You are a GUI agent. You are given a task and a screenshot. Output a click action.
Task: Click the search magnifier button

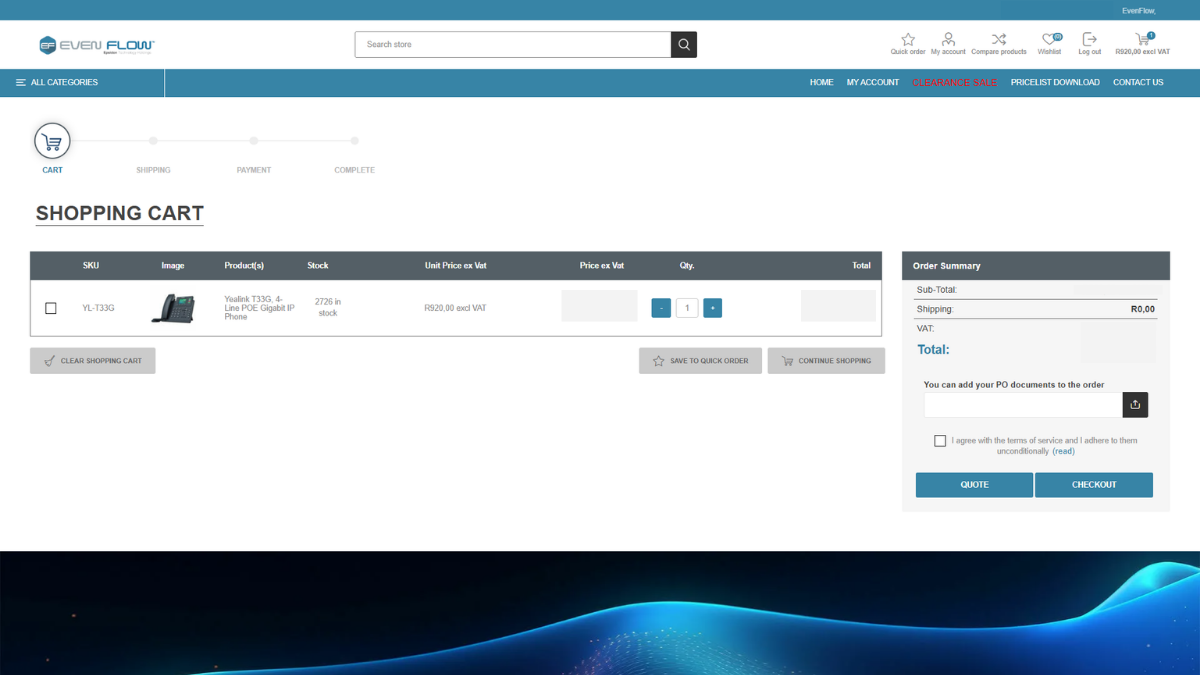click(x=684, y=44)
